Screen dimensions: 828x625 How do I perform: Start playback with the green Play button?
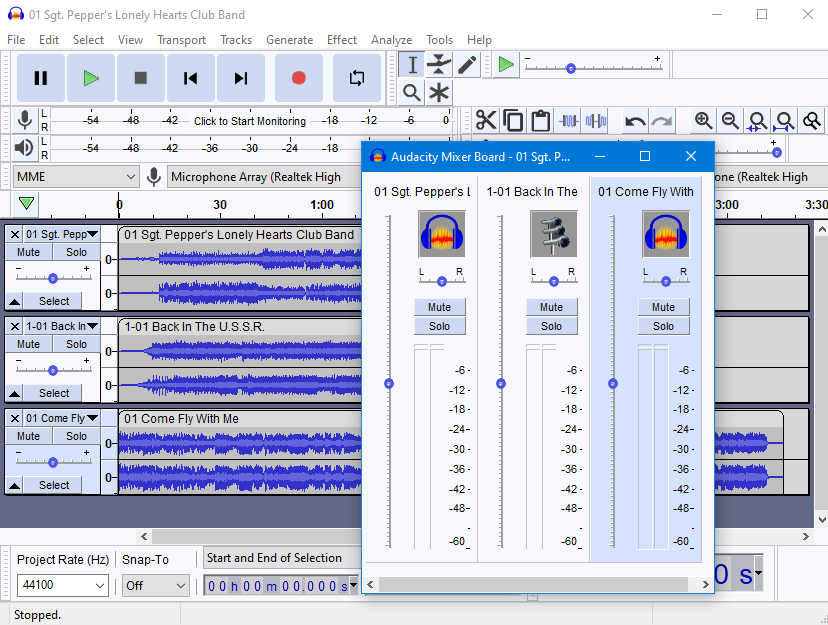click(91, 78)
